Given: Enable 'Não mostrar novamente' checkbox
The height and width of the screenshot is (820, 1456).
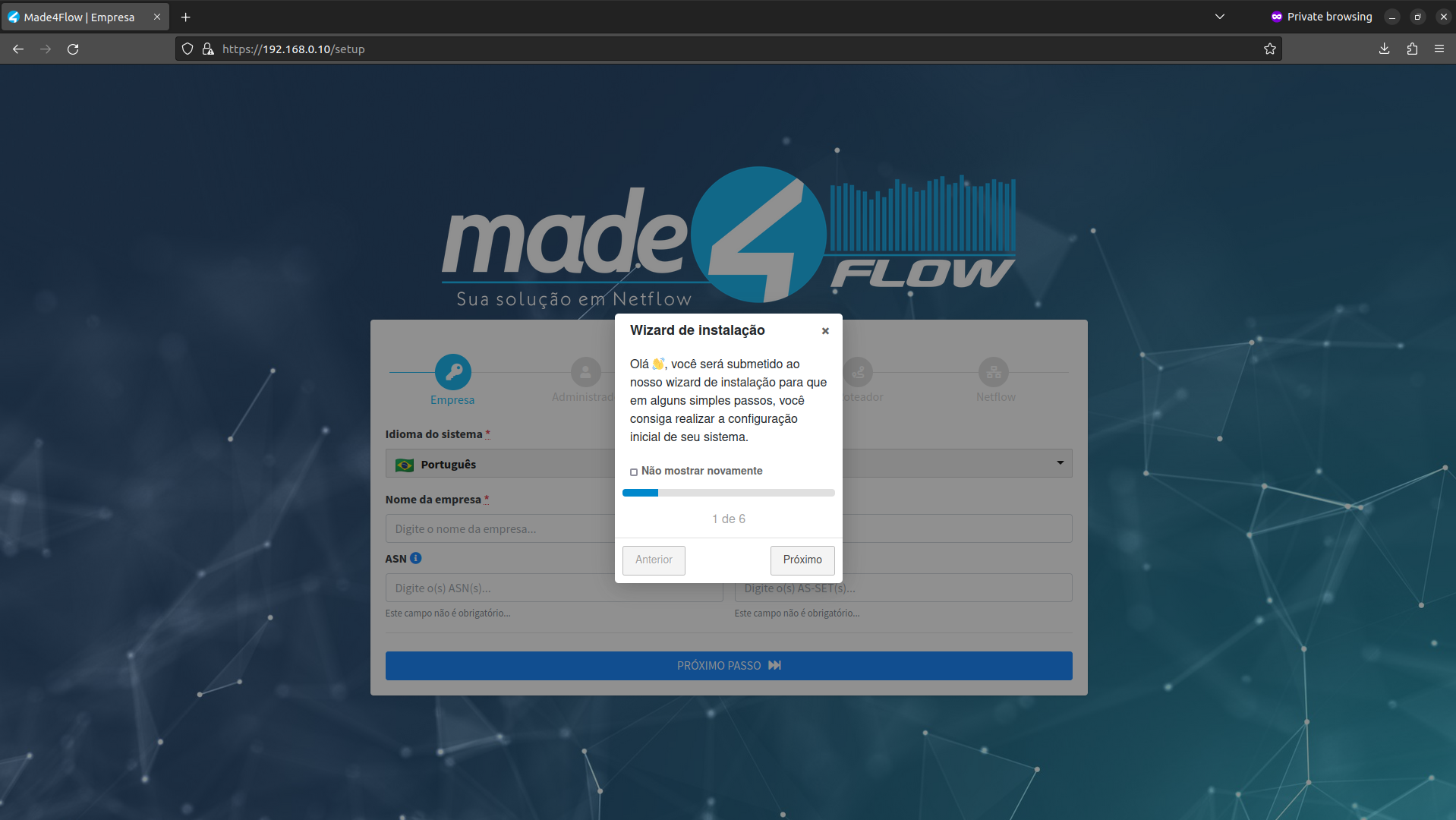Looking at the screenshot, I should [x=634, y=472].
